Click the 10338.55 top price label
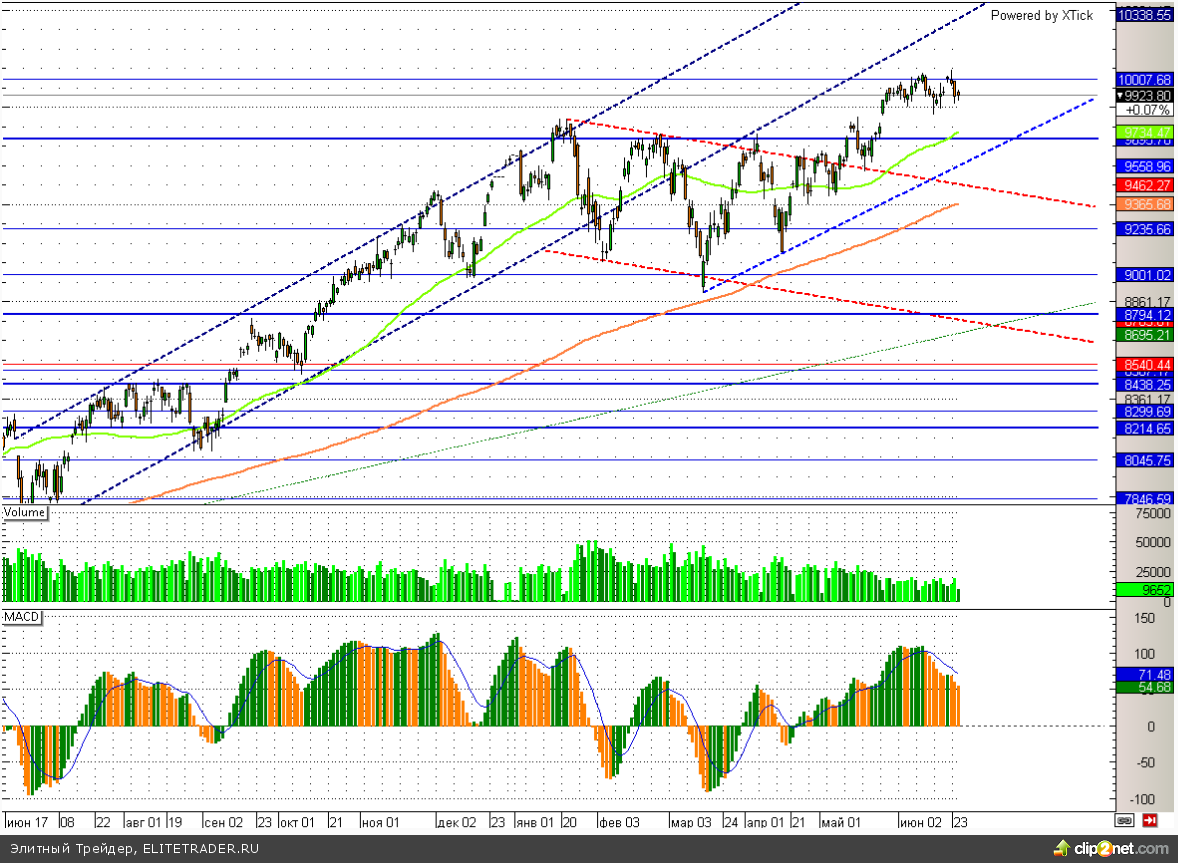1178x863 pixels. click(x=1144, y=14)
